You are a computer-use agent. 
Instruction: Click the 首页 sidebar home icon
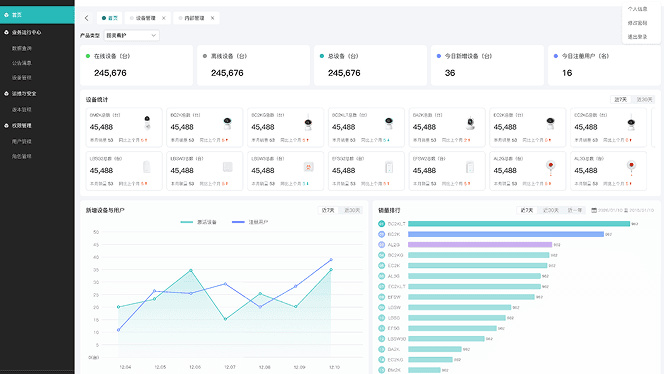click(x=6, y=15)
